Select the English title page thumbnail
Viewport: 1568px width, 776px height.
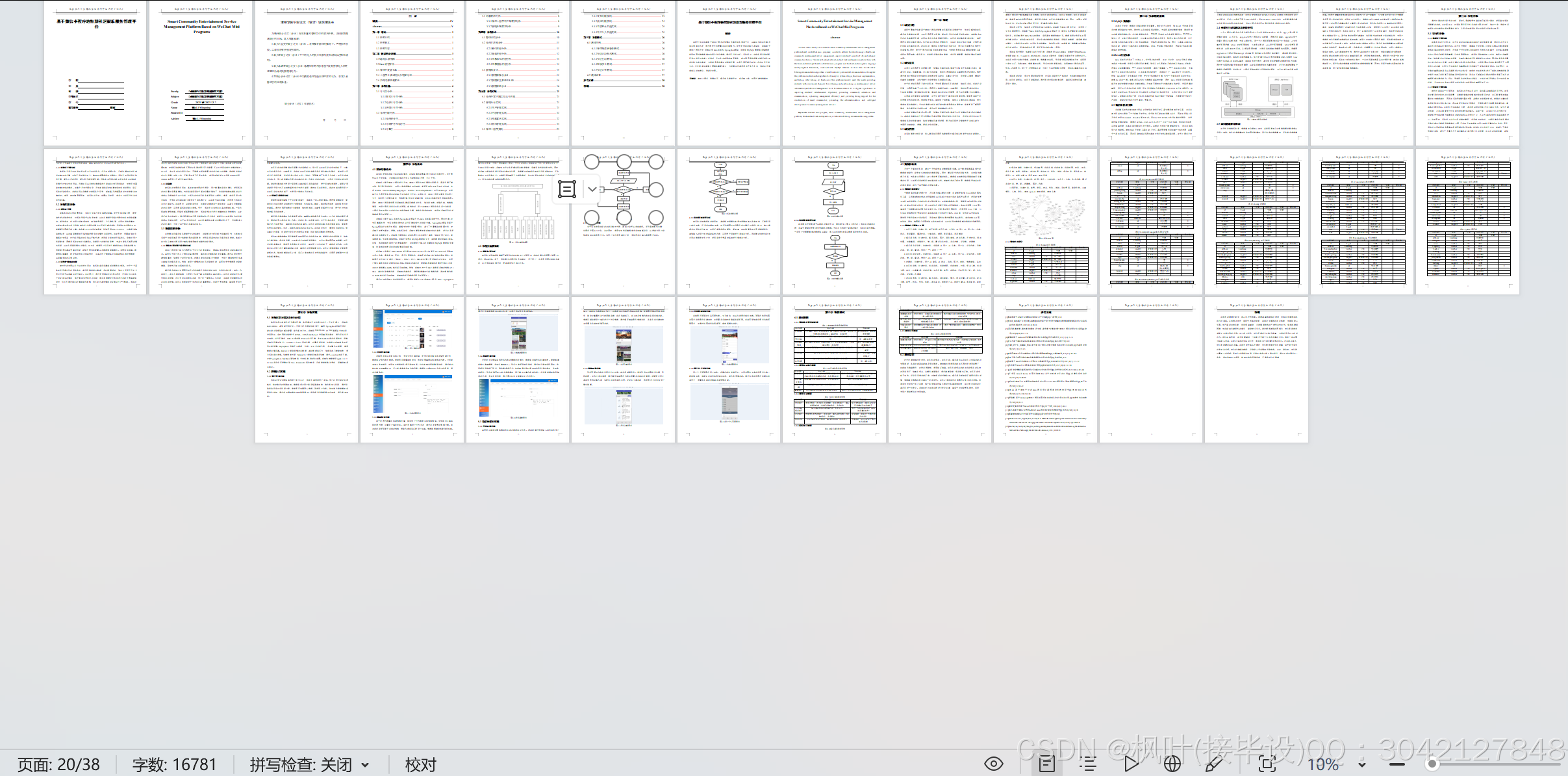pos(201,73)
